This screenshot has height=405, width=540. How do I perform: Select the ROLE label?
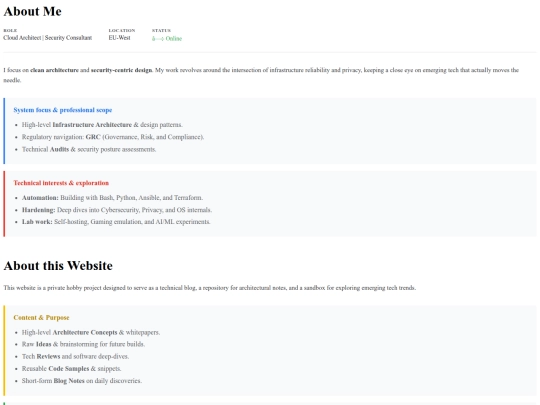[x=10, y=30]
